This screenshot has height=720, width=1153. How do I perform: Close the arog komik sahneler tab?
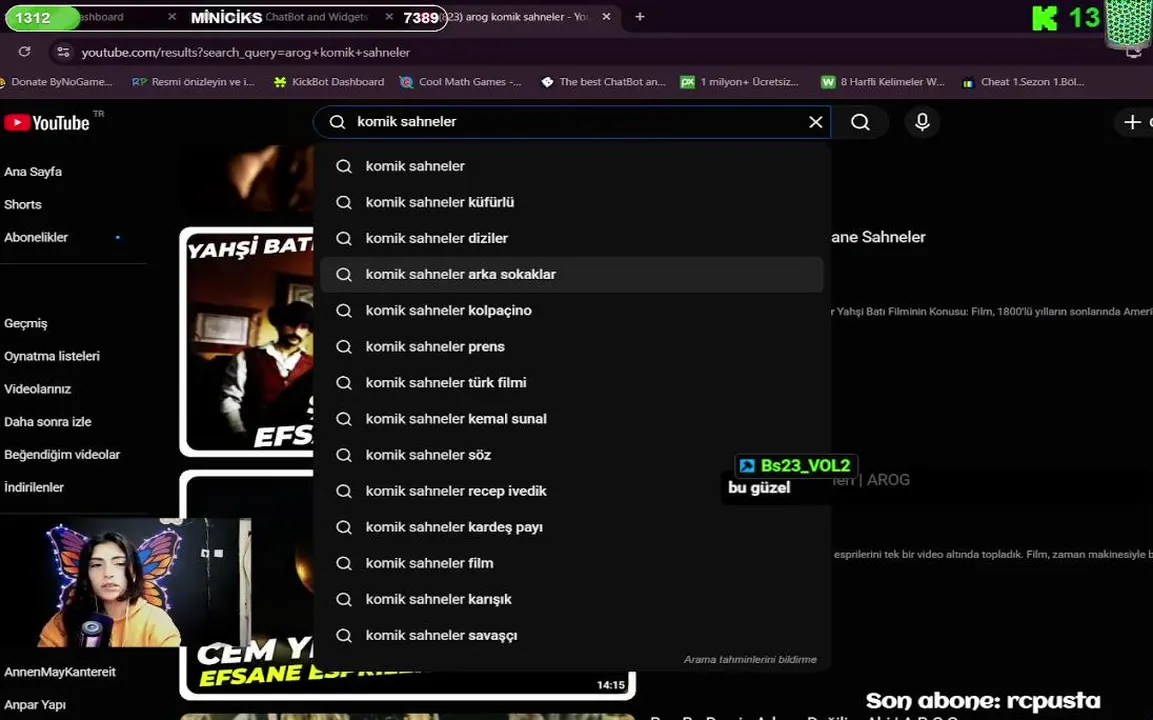pos(606,16)
